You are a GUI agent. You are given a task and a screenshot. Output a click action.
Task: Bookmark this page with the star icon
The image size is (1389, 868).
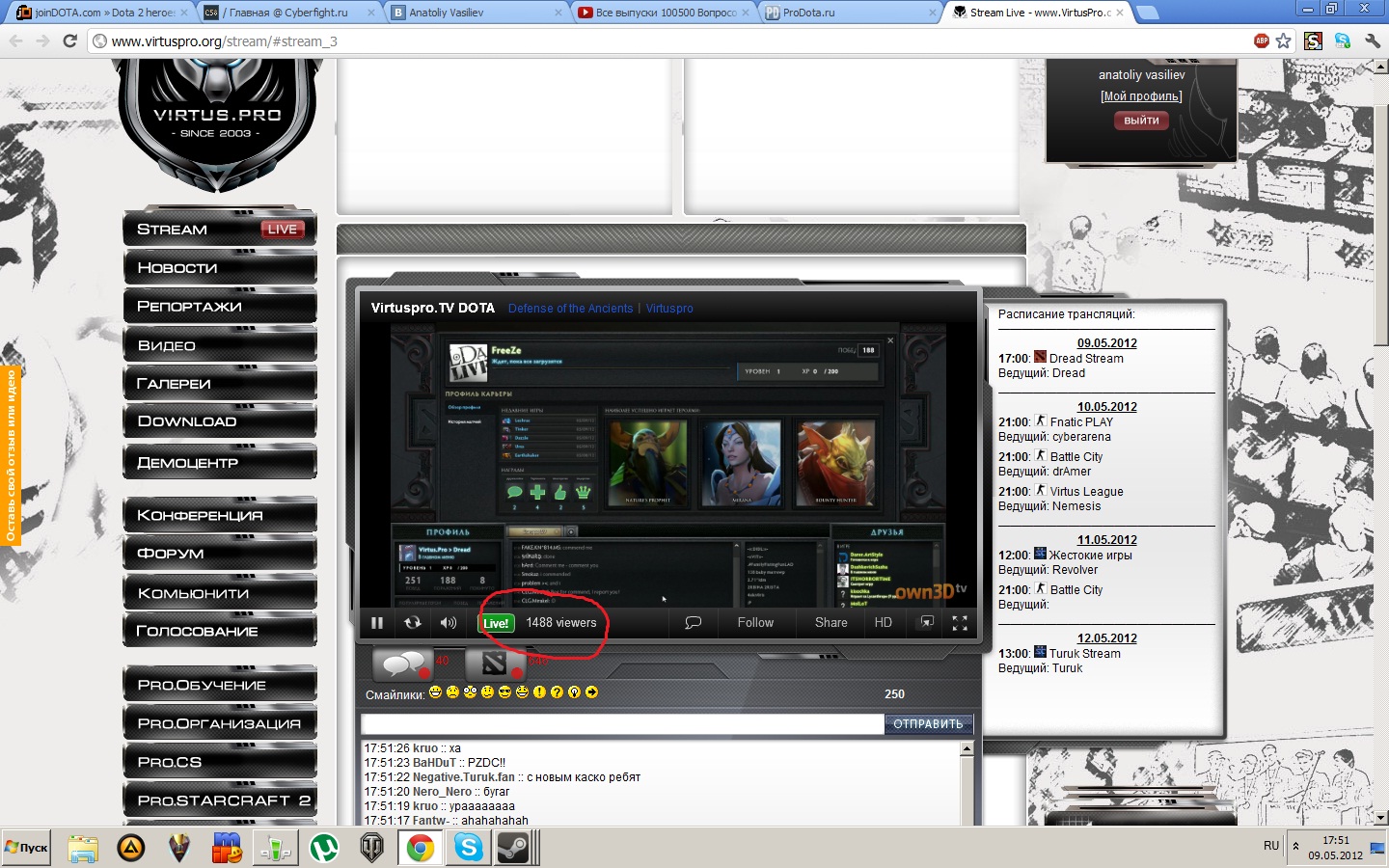[1284, 41]
